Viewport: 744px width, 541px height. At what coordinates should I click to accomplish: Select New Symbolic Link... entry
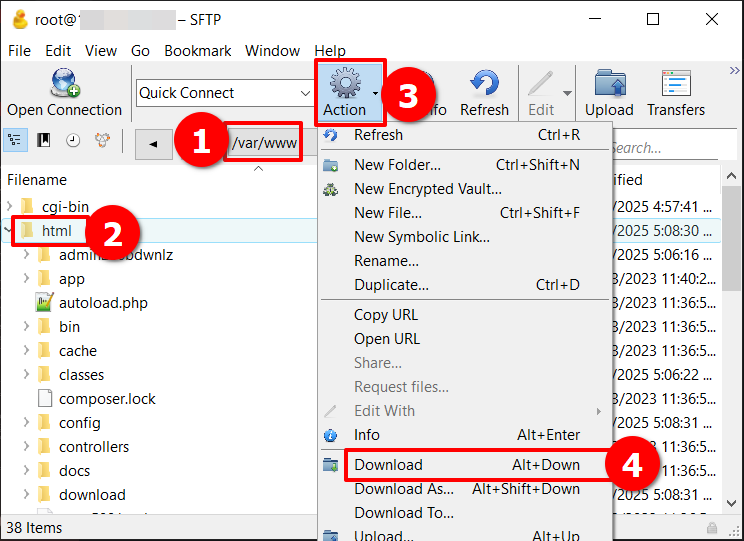pos(465,237)
